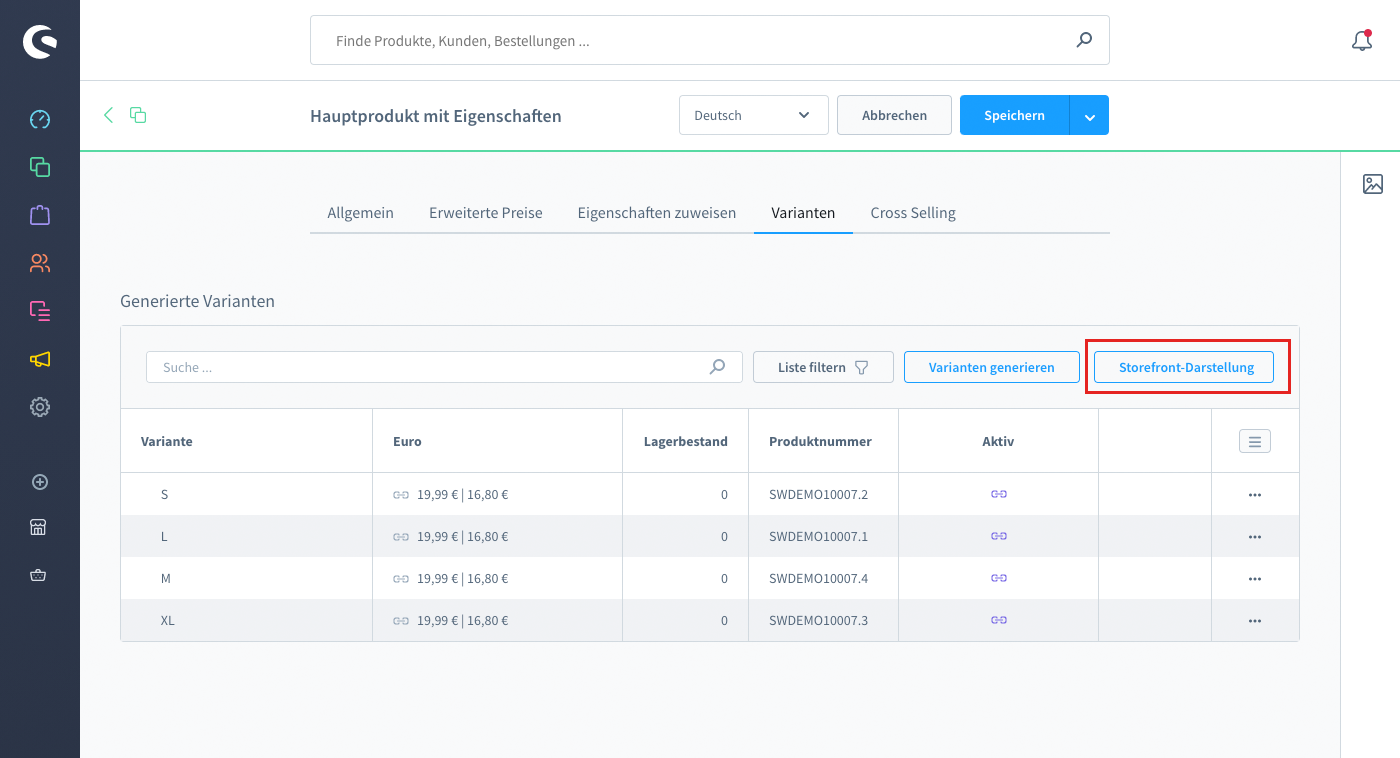Switch to Erweiterte Preise tab

point(486,213)
